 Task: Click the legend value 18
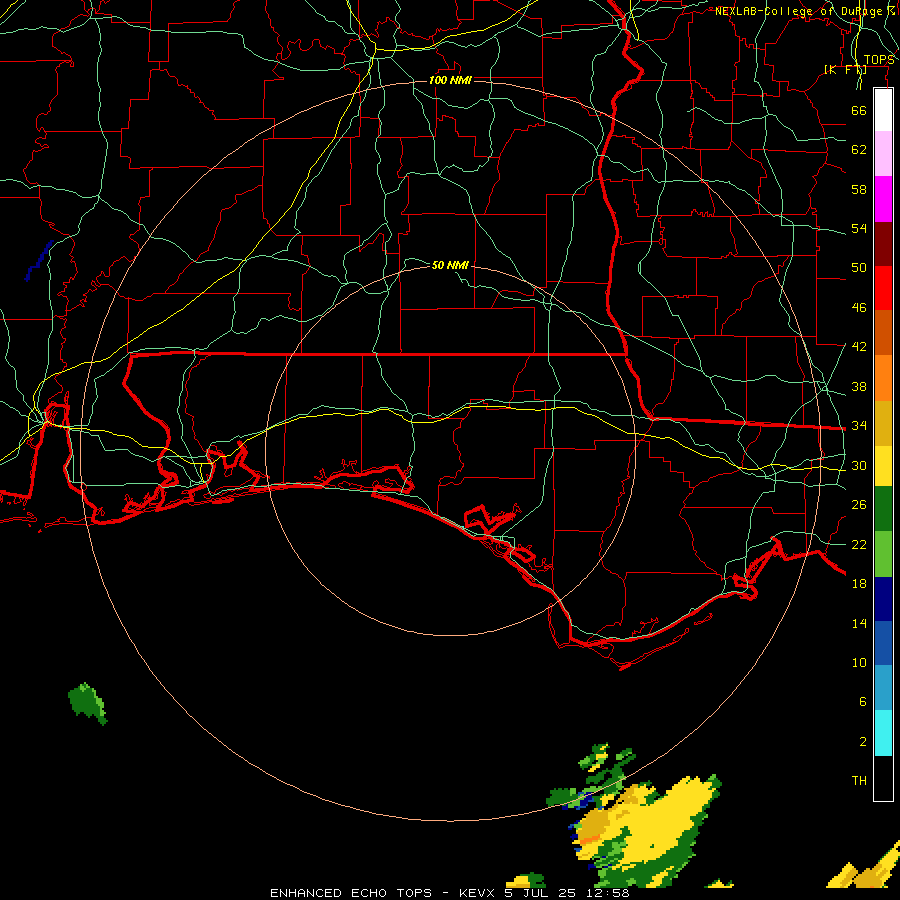click(x=859, y=584)
